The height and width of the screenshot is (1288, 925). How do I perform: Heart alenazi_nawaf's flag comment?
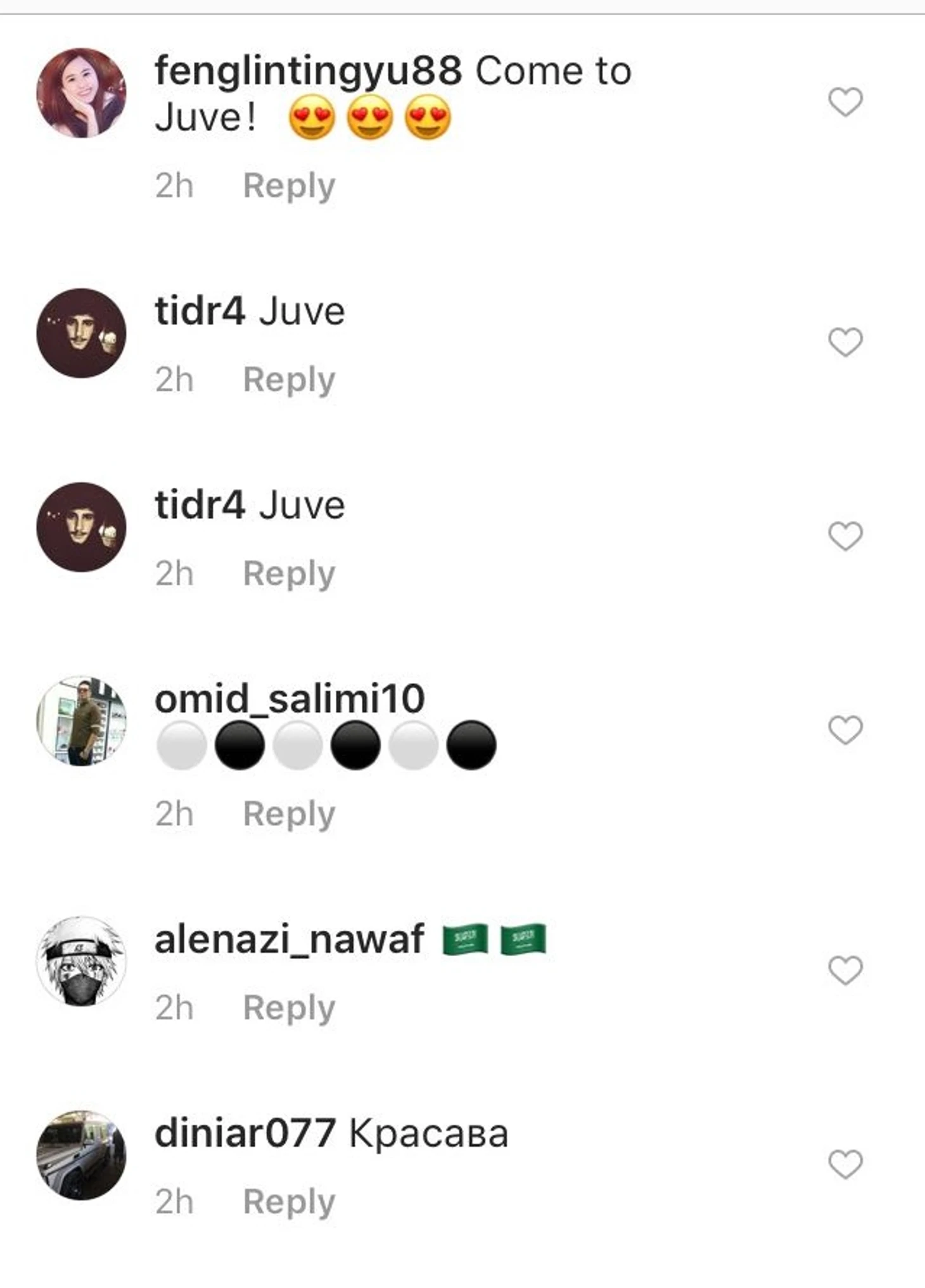[x=846, y=971]
